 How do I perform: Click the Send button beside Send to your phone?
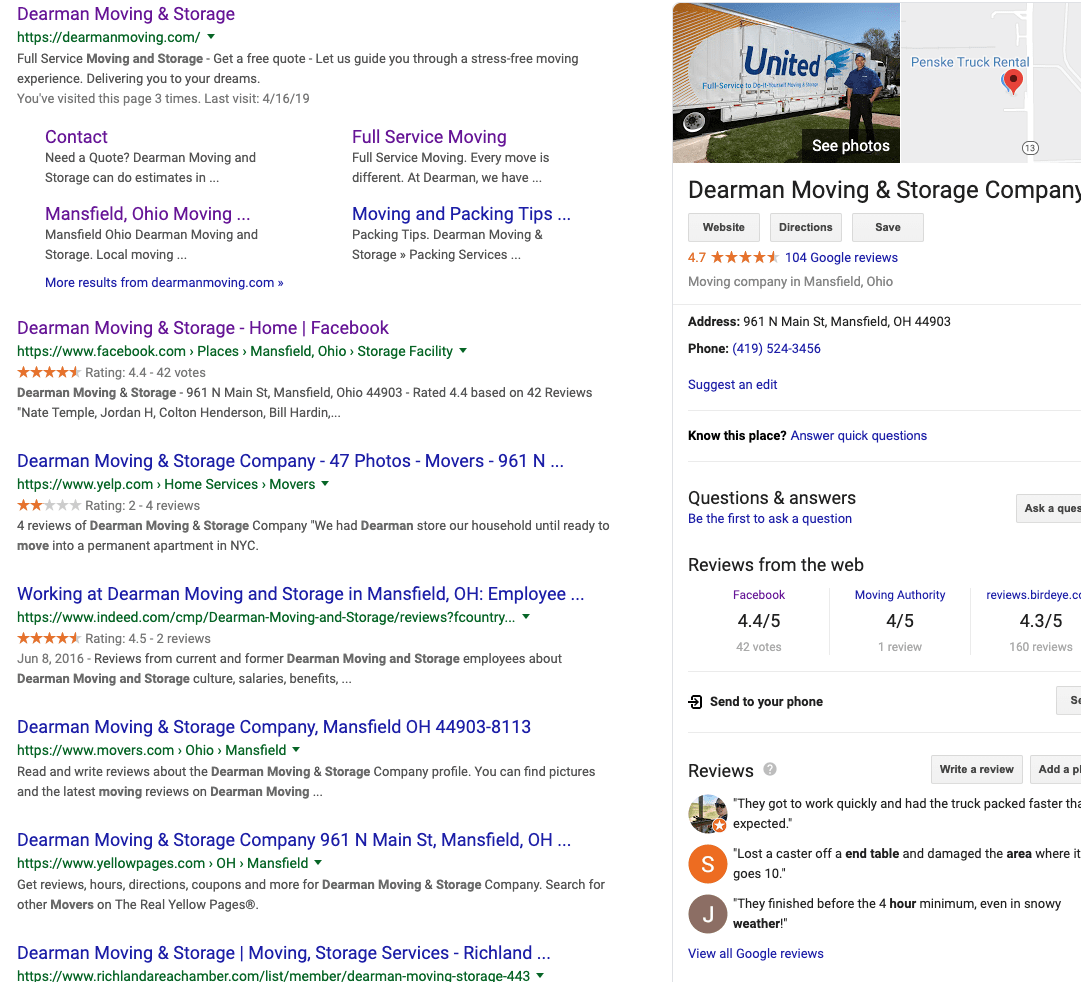click(1069, 701)
